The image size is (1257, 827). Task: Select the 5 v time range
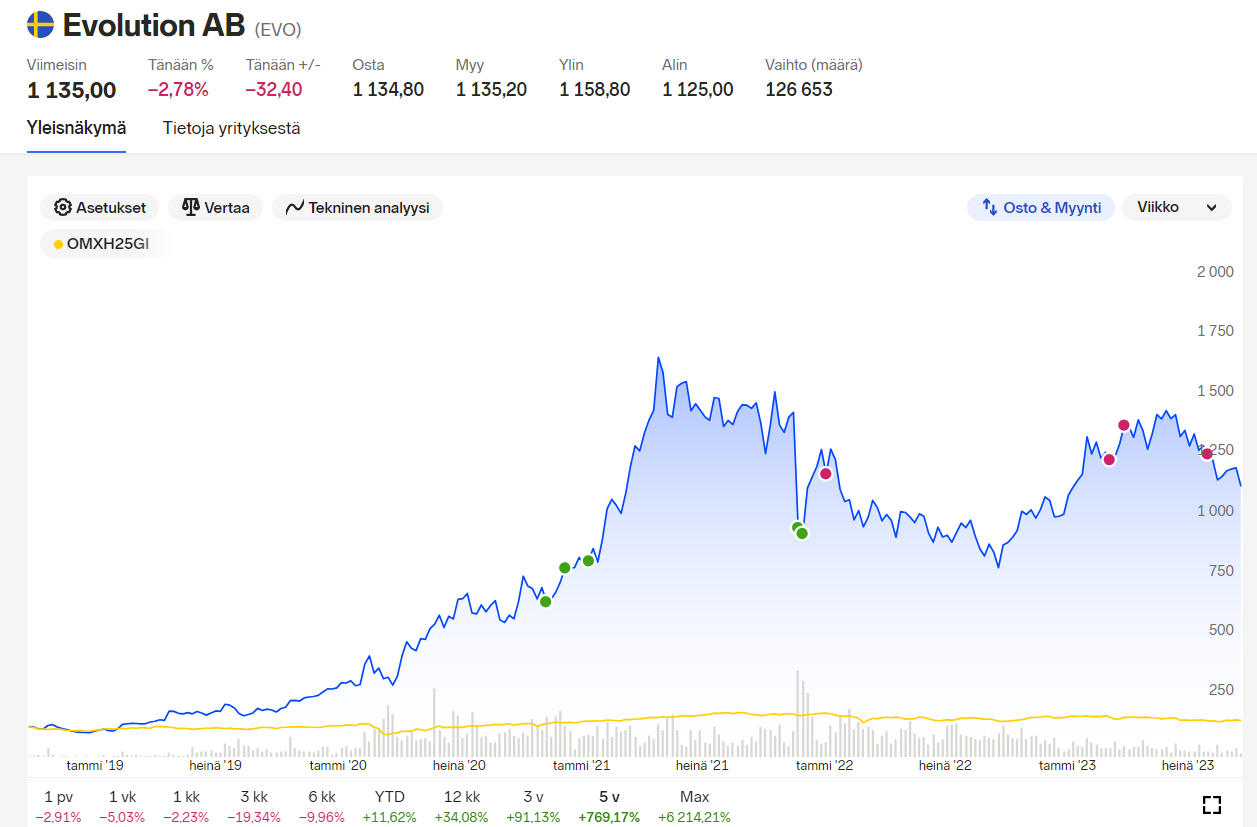[x=609, y=797]
